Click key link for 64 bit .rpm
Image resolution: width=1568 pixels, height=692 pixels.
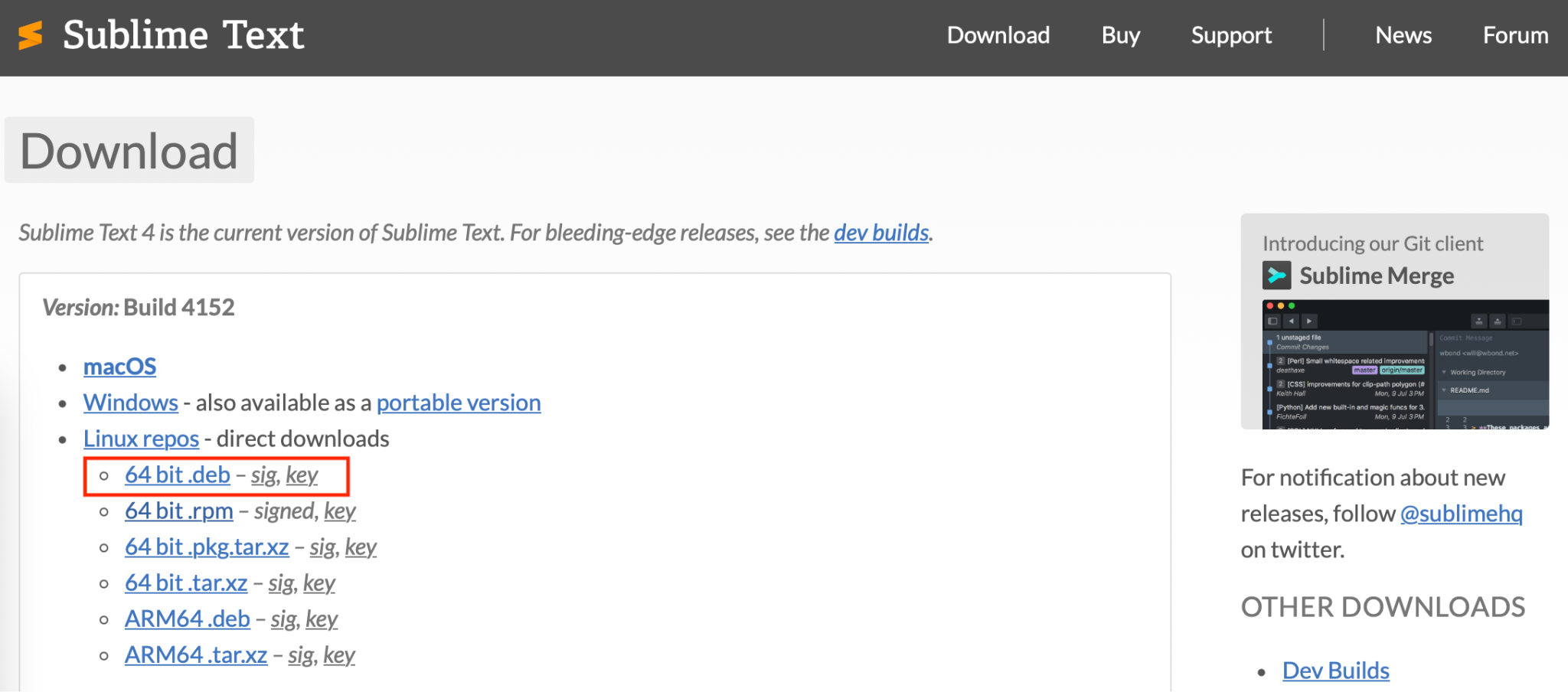[340, 511]
